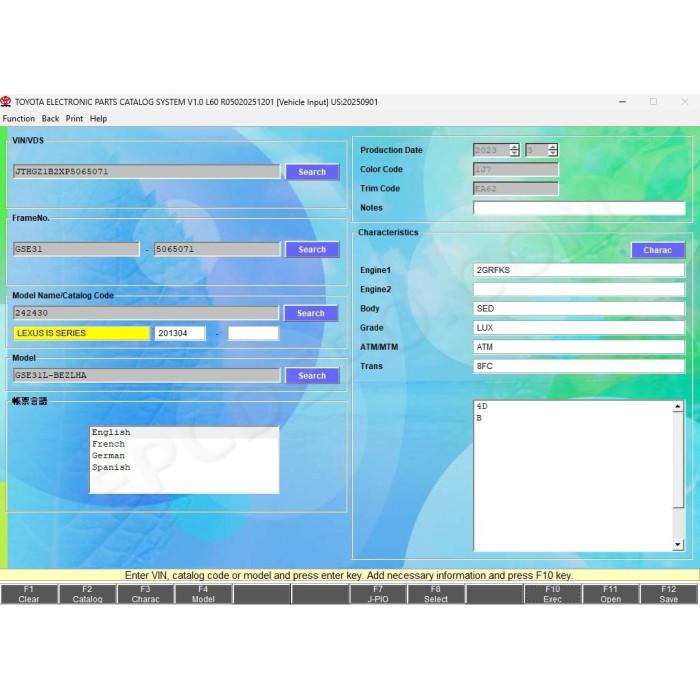Select German in language list

184,456
